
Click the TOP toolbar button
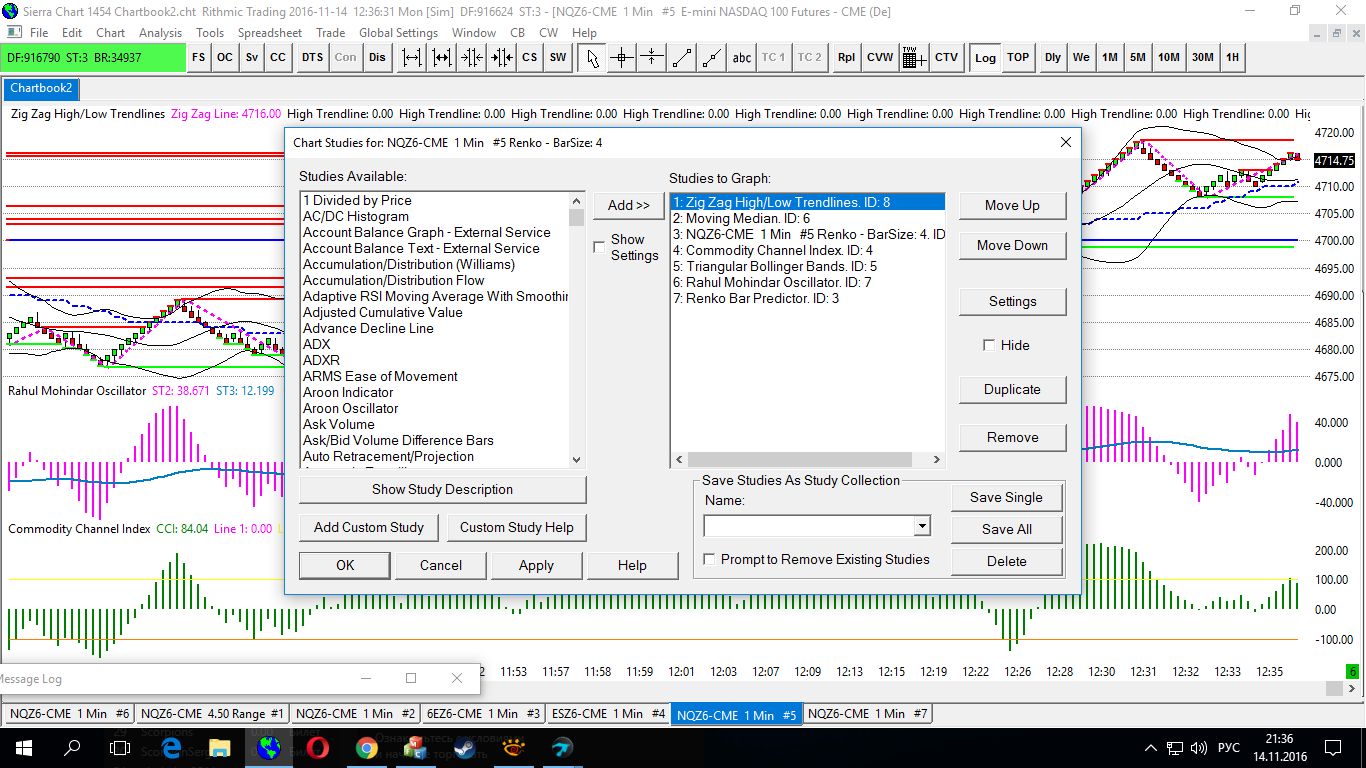(x=1018, y=57)
